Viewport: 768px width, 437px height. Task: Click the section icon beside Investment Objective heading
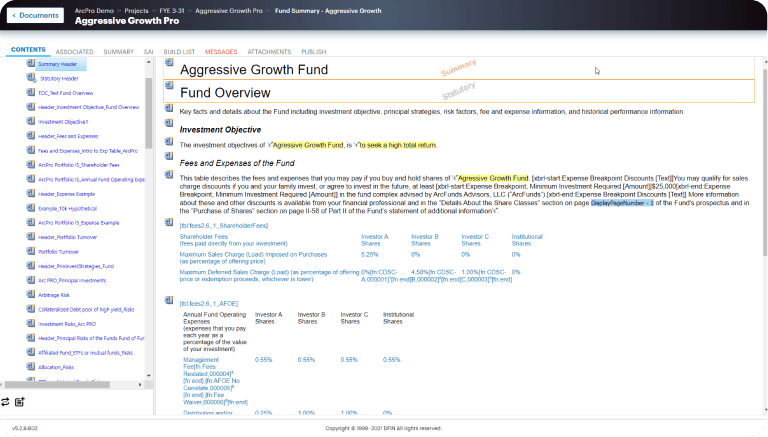169,123
